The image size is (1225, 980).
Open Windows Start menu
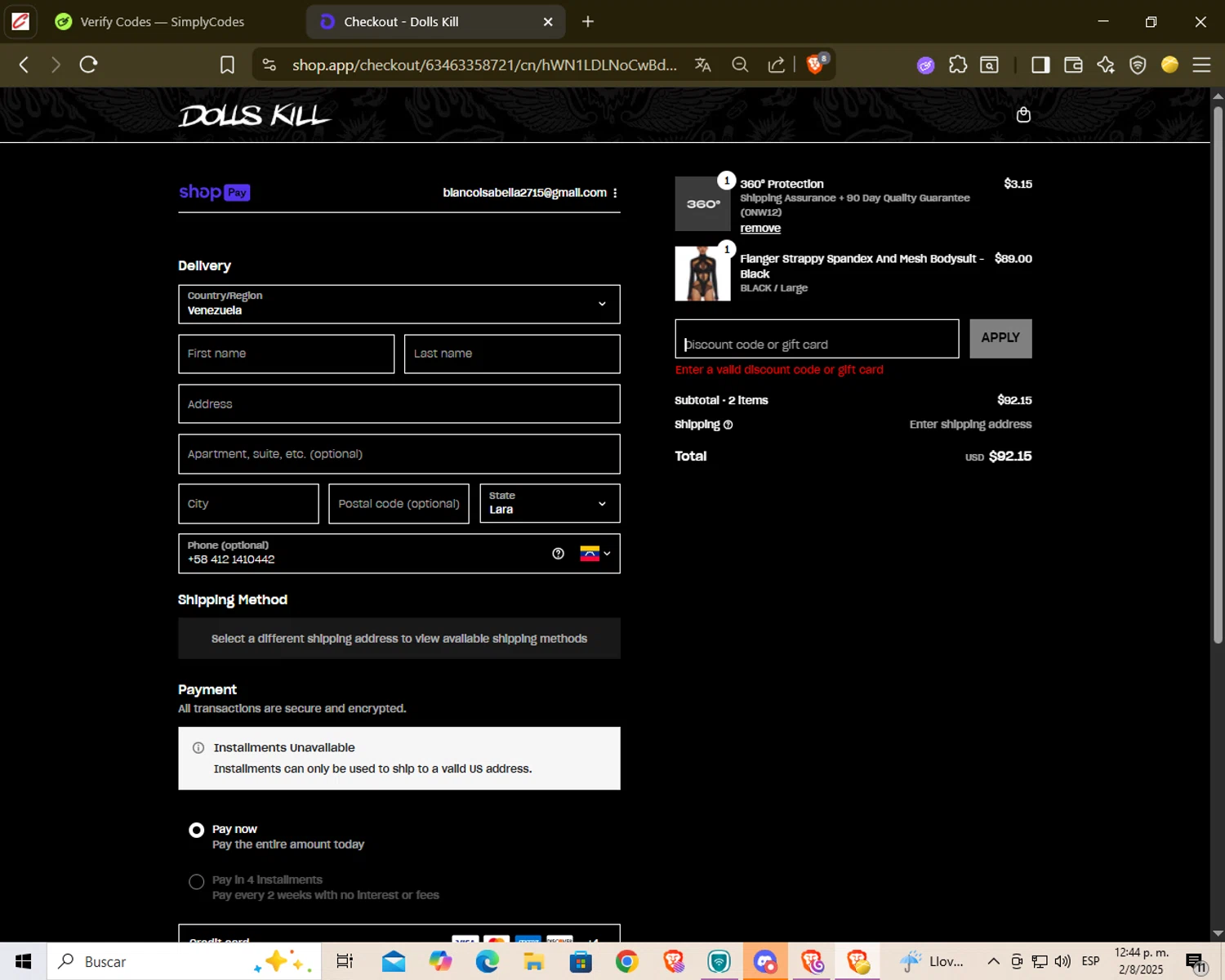point(23,961)
